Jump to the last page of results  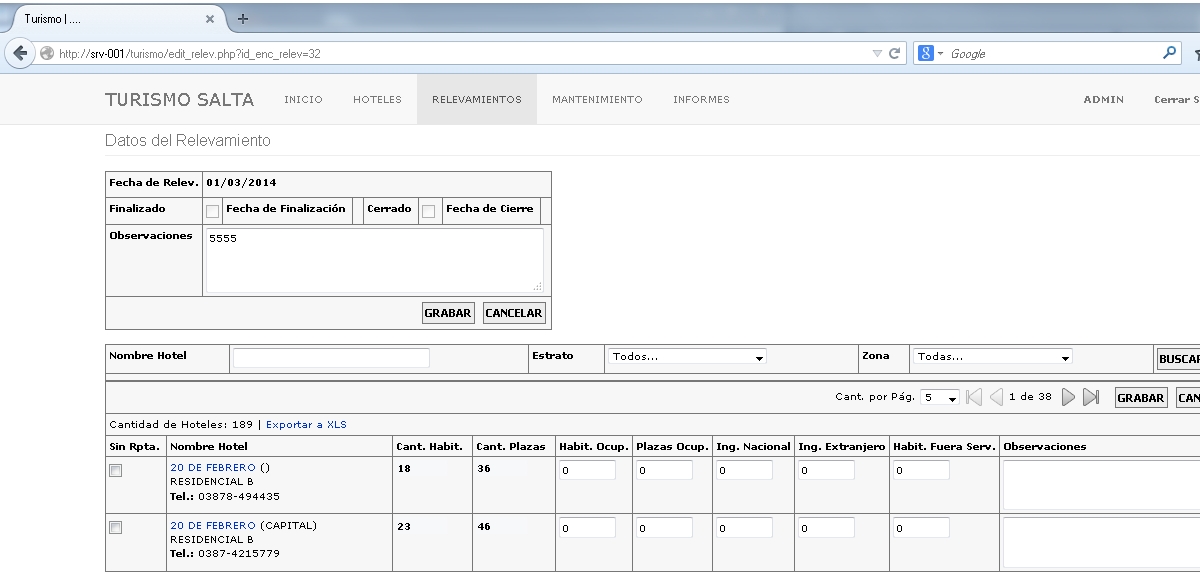1091,397
